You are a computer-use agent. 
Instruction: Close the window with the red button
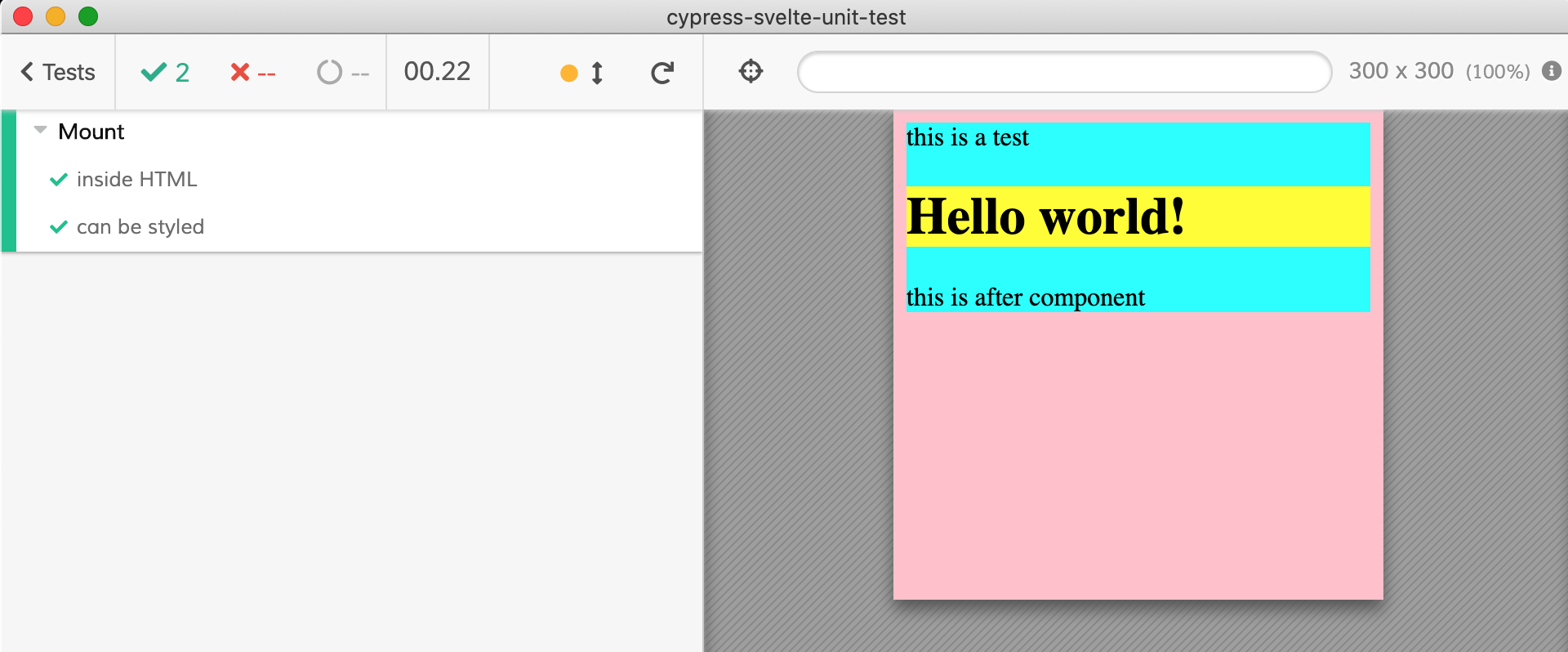click(23, 16)
